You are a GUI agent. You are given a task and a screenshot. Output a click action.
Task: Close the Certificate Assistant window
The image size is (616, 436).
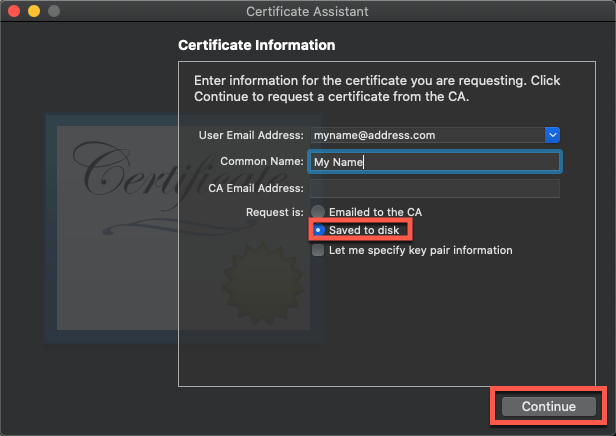coord(14,11)
